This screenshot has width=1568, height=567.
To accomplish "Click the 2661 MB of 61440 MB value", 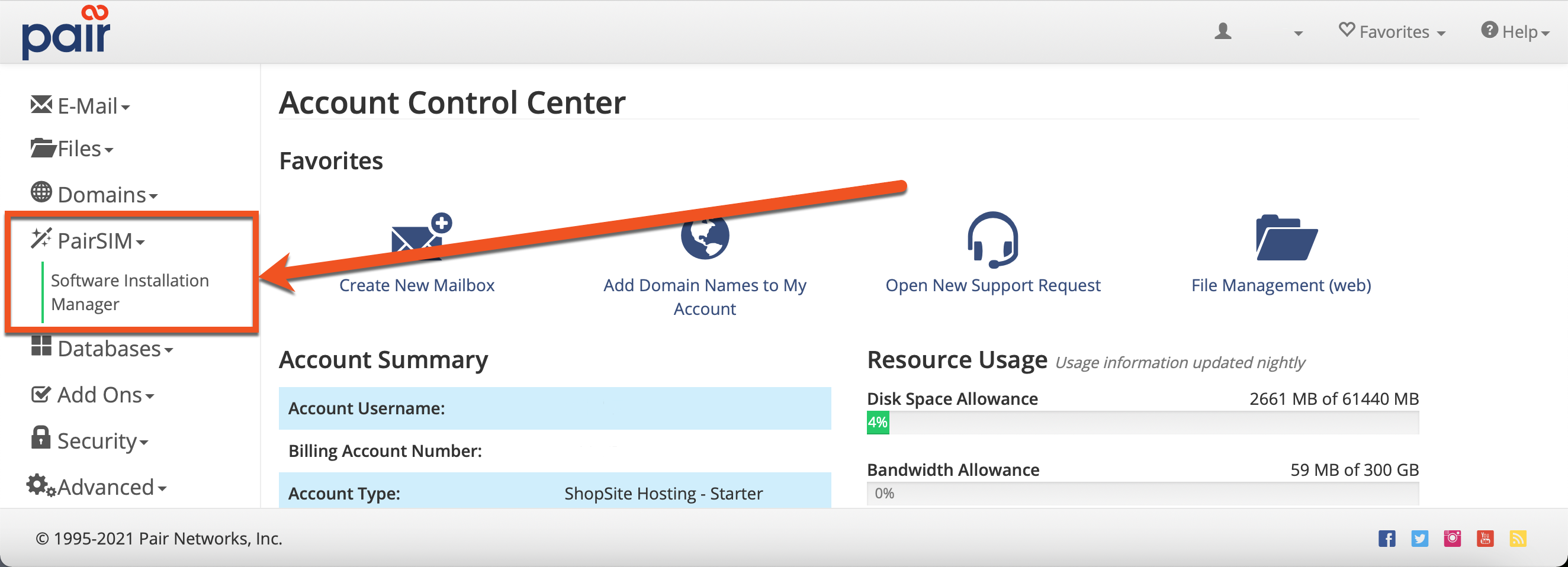I will click(x=1334, y=398).
